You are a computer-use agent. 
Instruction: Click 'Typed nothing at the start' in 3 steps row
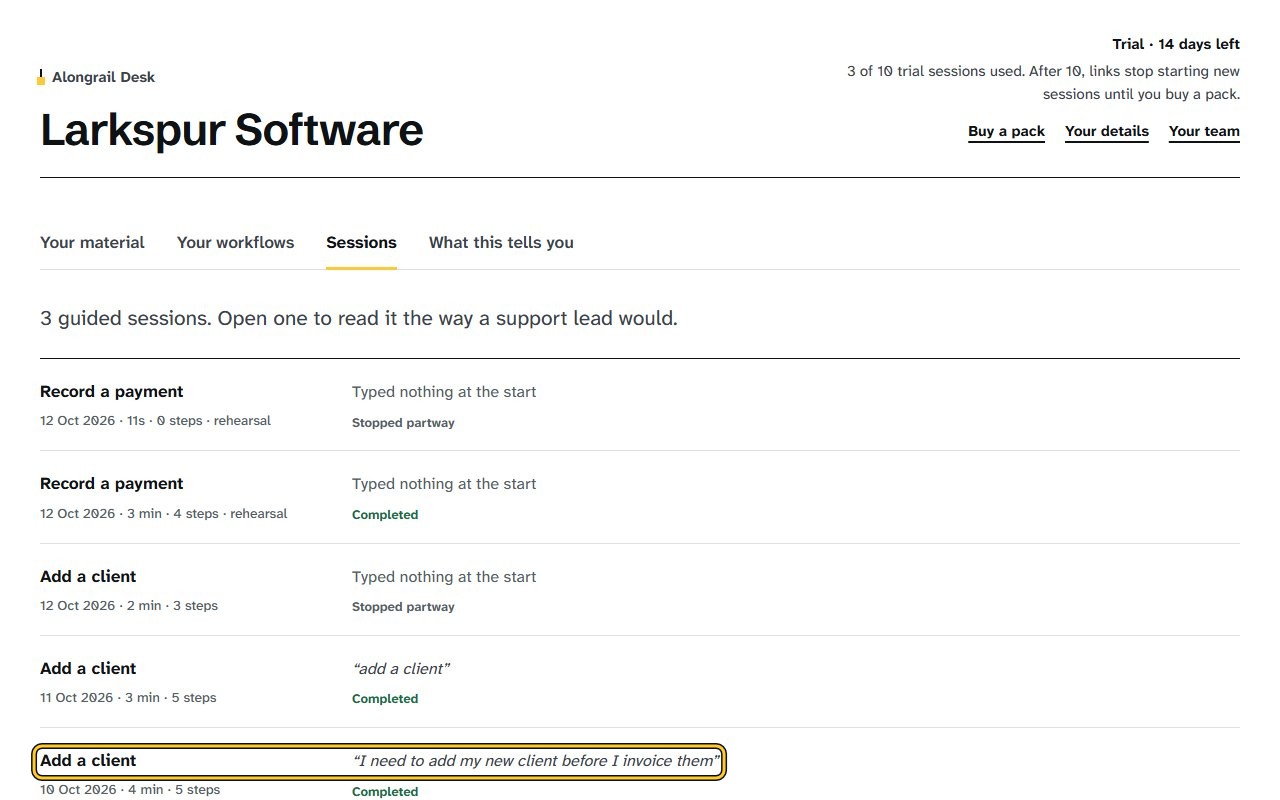[x=444, y=577]
